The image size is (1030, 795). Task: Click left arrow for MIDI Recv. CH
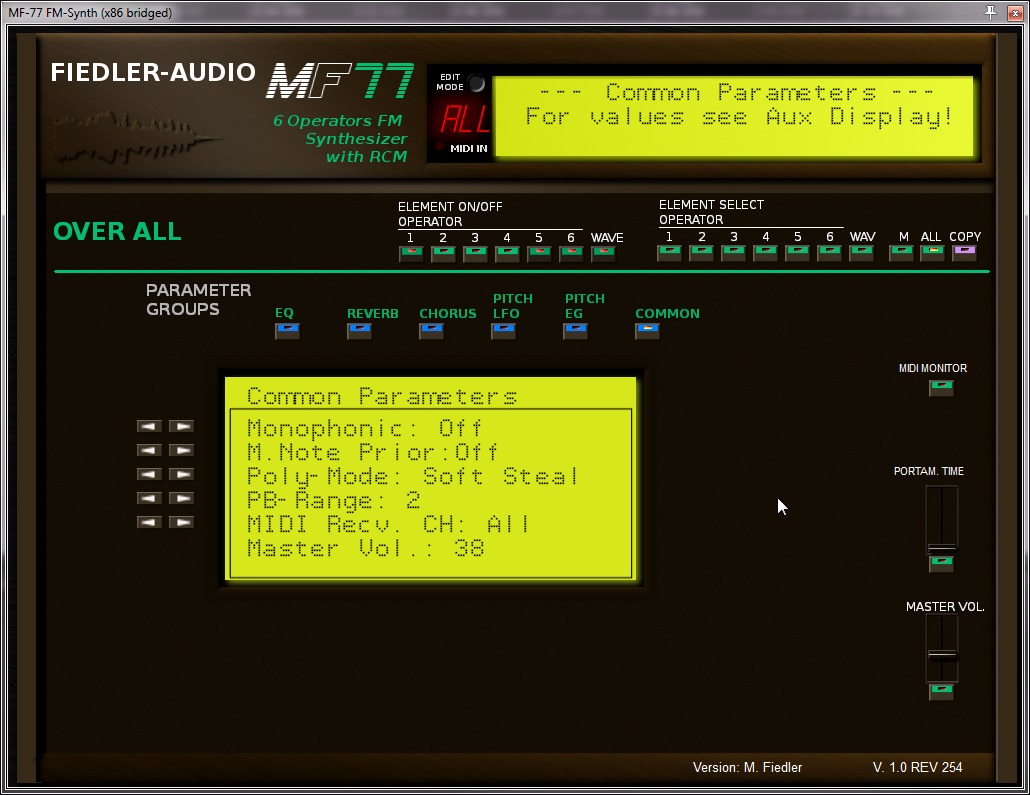click(x=149, y=522)
